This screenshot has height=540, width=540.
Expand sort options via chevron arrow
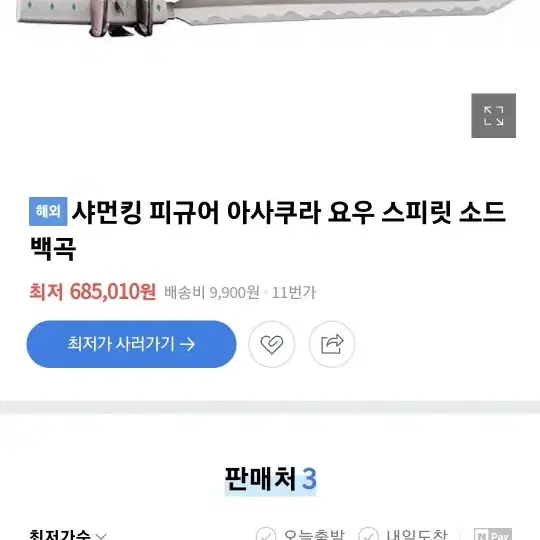[101, 536]
